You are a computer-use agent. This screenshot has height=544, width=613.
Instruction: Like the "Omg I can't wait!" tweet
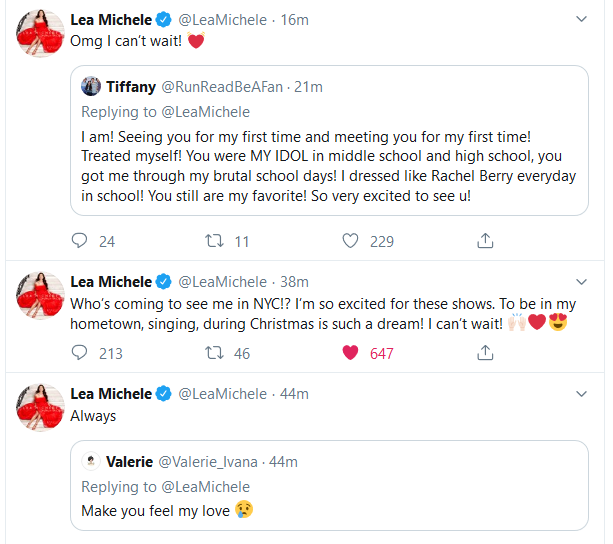pos(350,241)
